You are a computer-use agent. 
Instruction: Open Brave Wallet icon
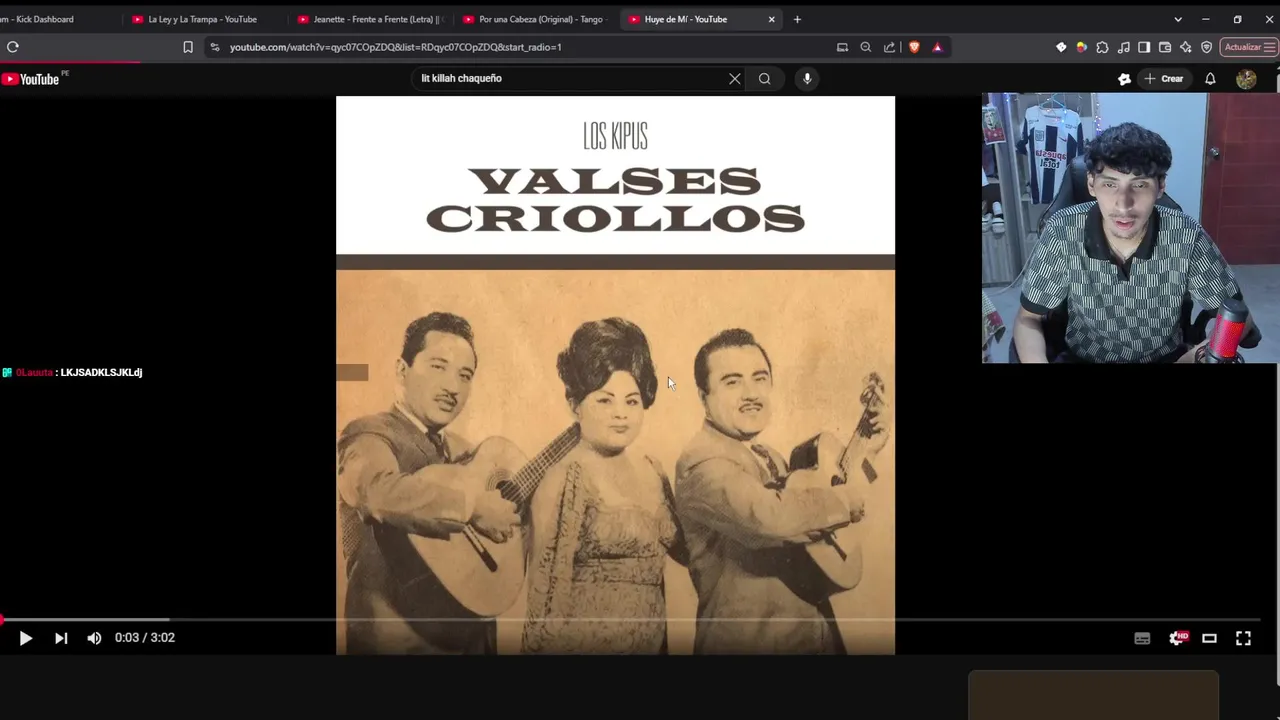click(x=1165, y=47)
